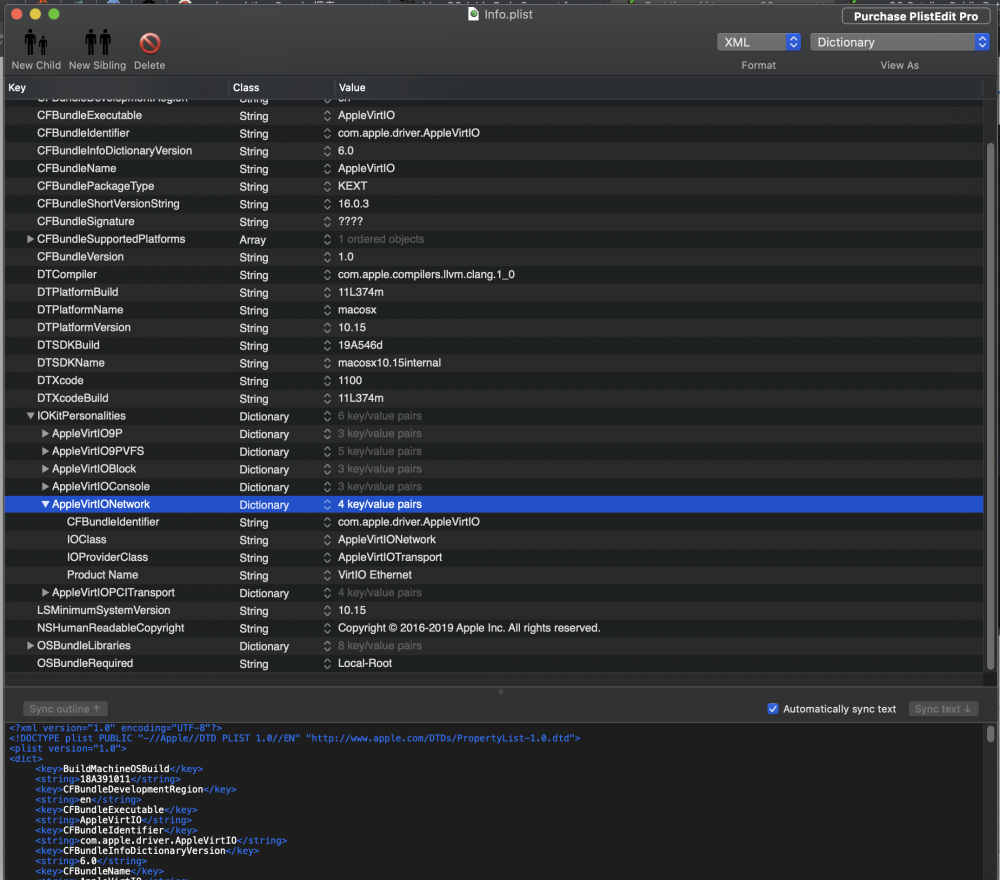Click the 11L374m DTPlatformBuild value

point(360,292)
